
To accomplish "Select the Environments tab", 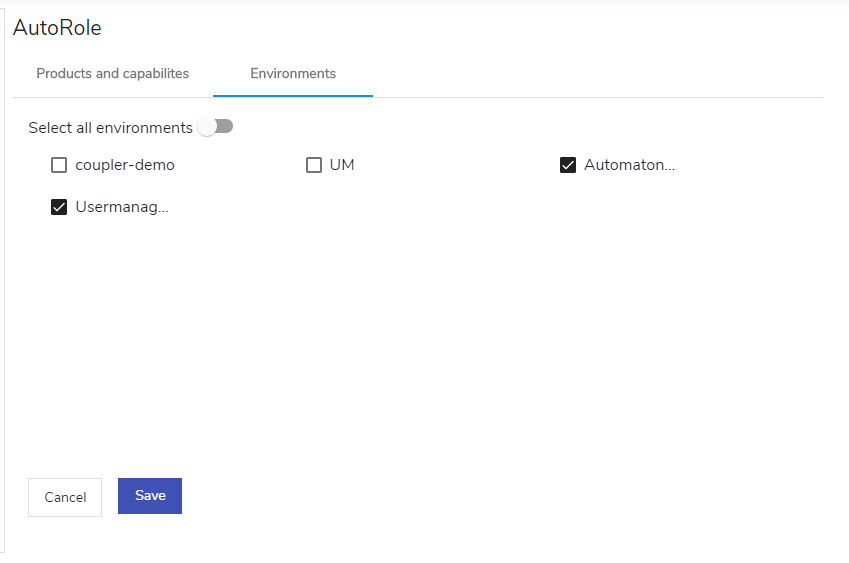I will click(293, 74).
